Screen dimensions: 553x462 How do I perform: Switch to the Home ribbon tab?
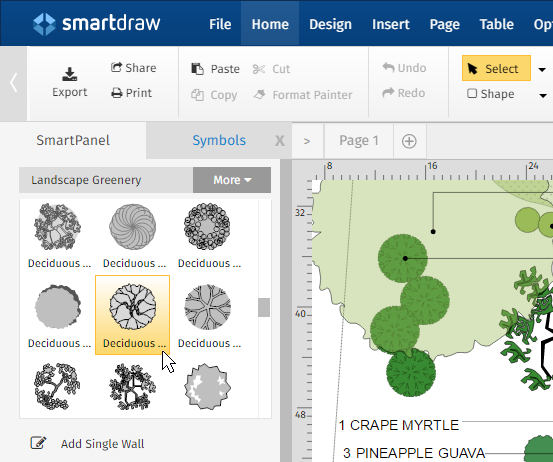[270, 24]
